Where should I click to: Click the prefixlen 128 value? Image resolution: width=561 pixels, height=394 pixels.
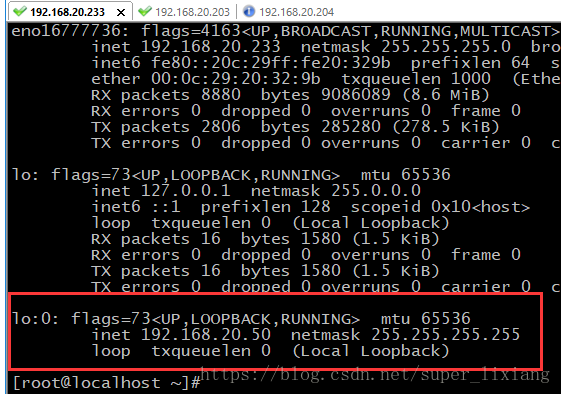coord(316,207)
